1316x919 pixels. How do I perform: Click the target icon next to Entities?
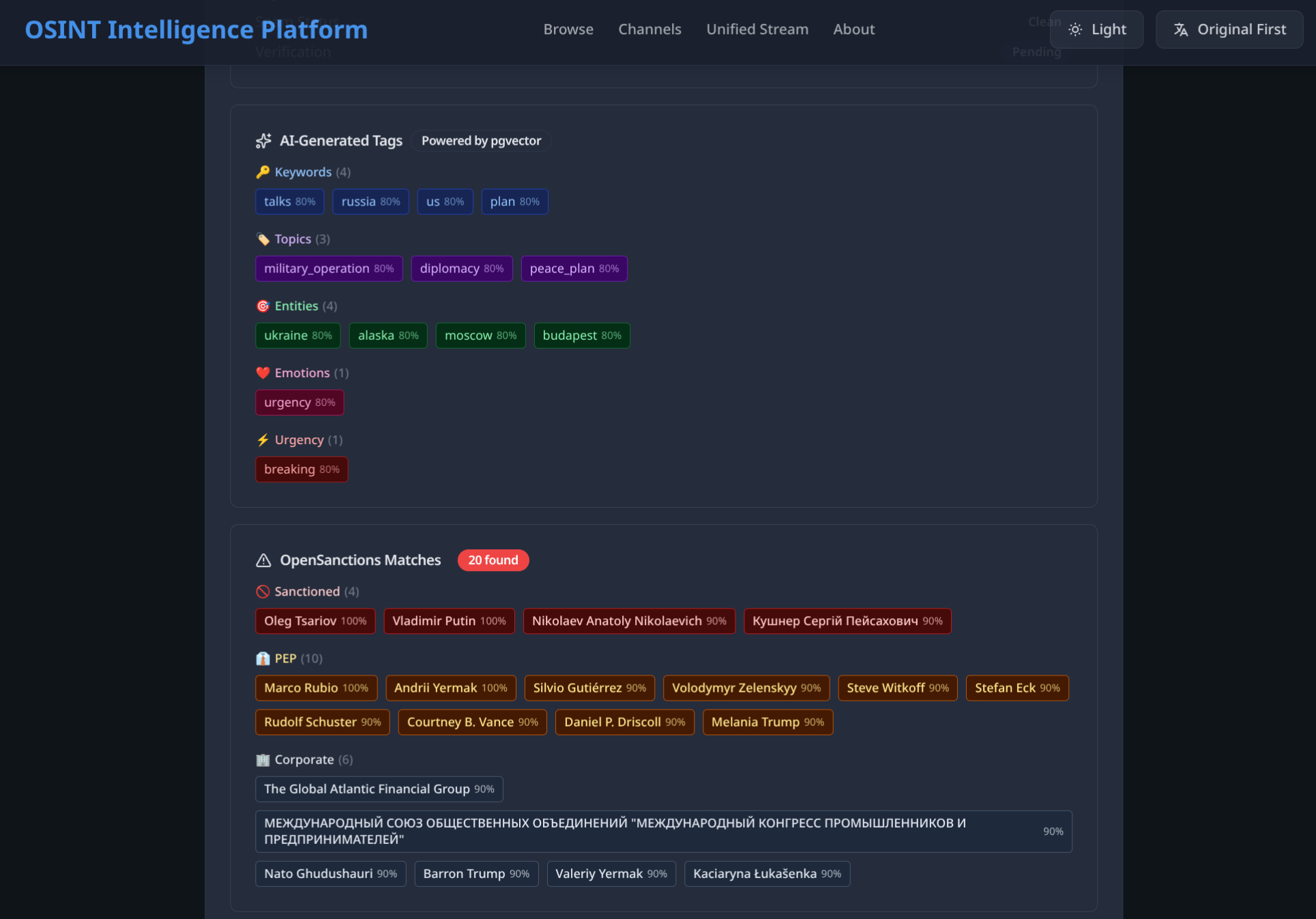(263, 306)
